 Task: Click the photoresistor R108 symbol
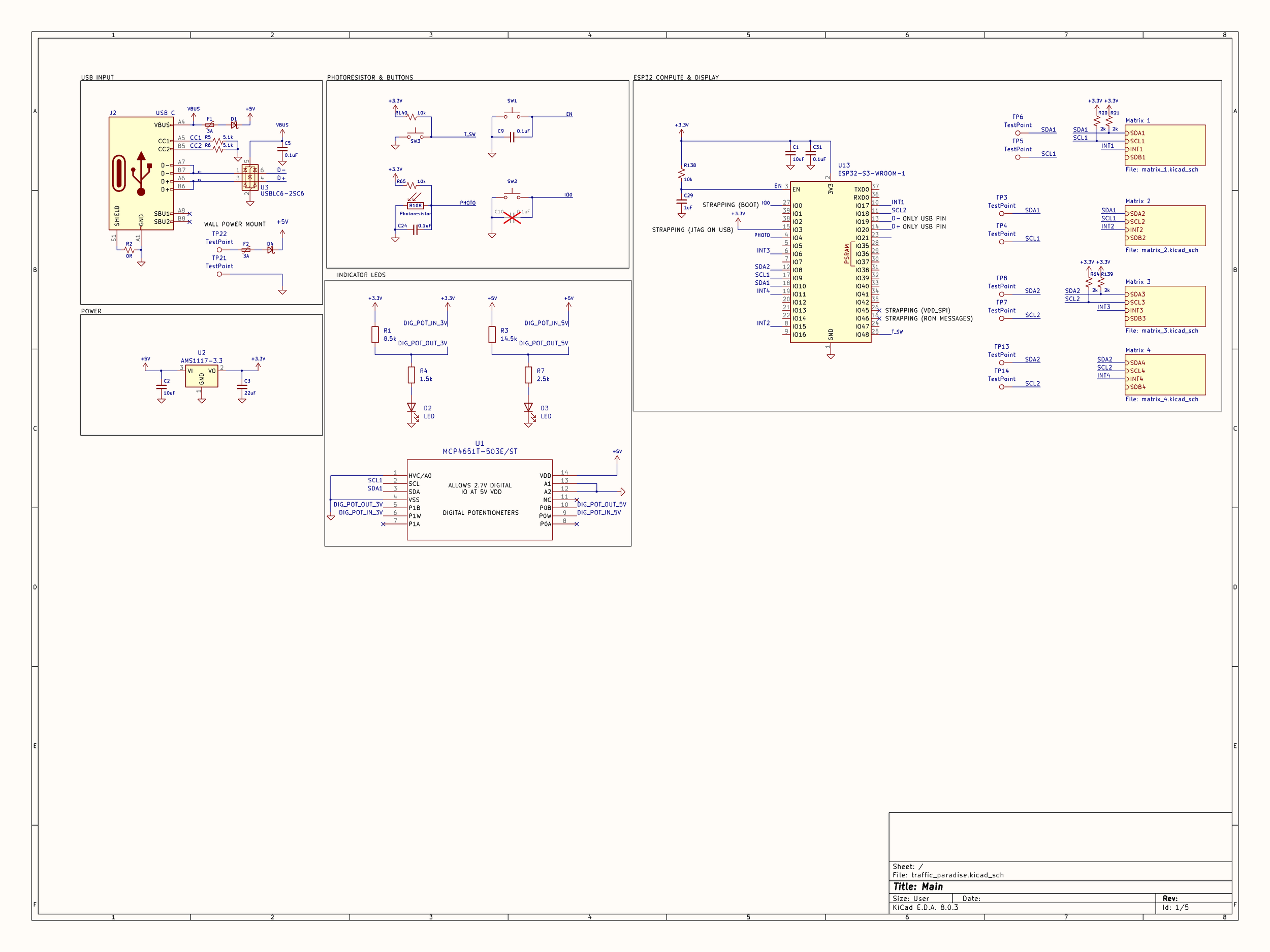(415, 206)
